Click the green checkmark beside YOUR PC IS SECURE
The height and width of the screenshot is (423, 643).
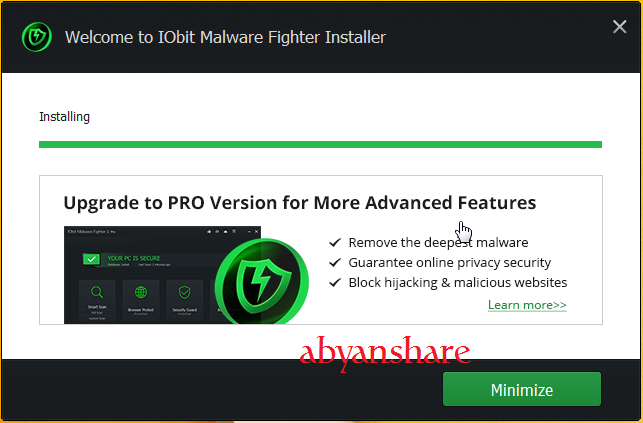[x=91, y=259]
